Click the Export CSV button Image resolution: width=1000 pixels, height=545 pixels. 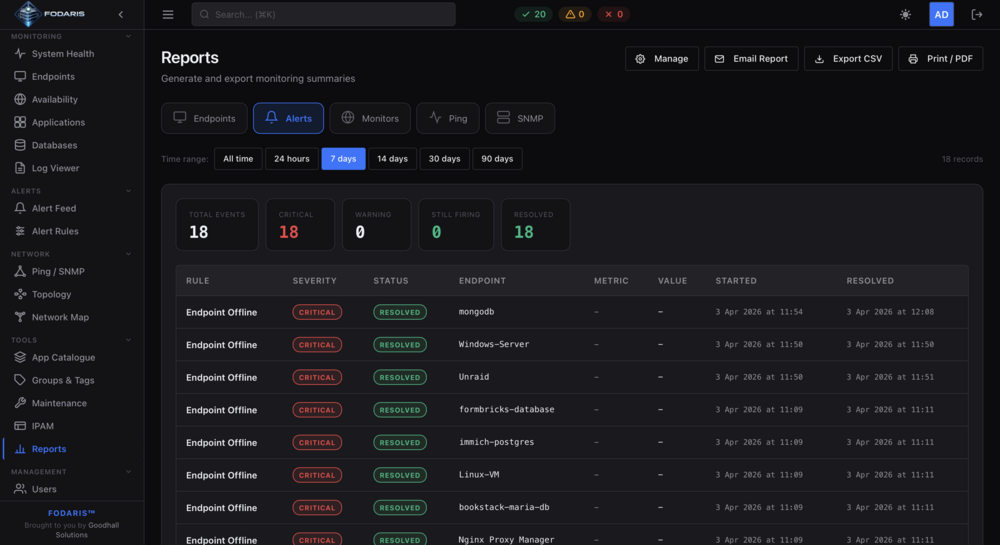pos(848,59)
